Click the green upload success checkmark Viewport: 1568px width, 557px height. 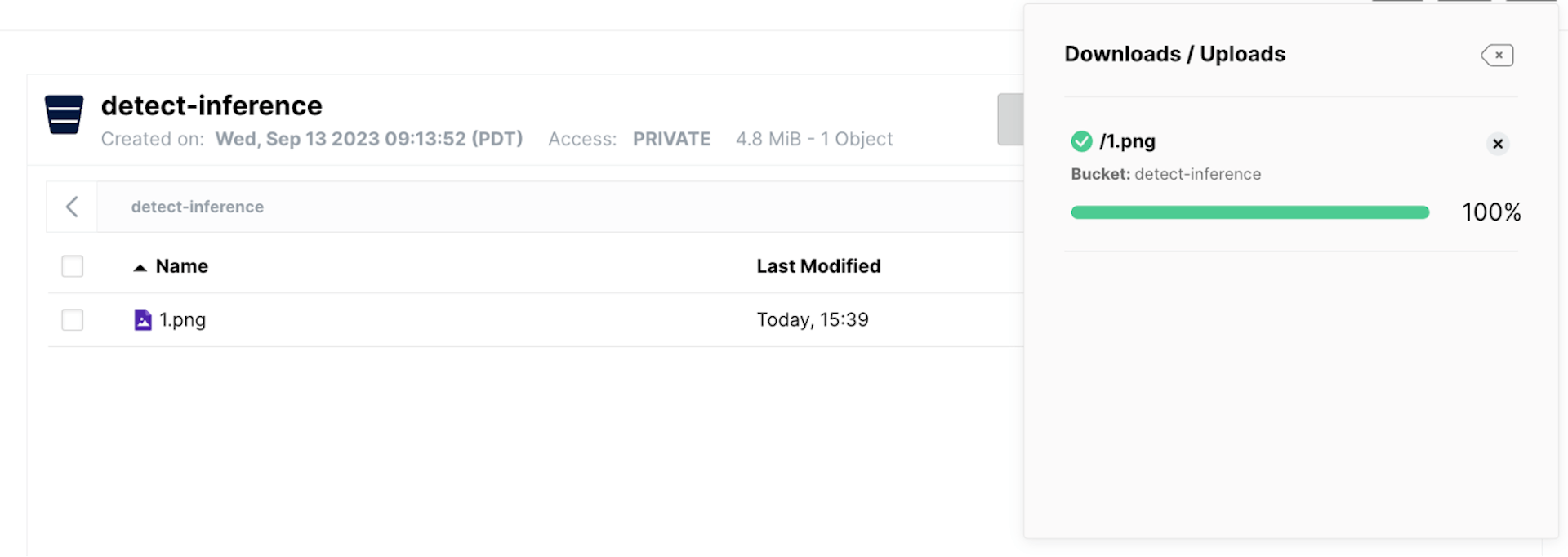[1081, 141]
